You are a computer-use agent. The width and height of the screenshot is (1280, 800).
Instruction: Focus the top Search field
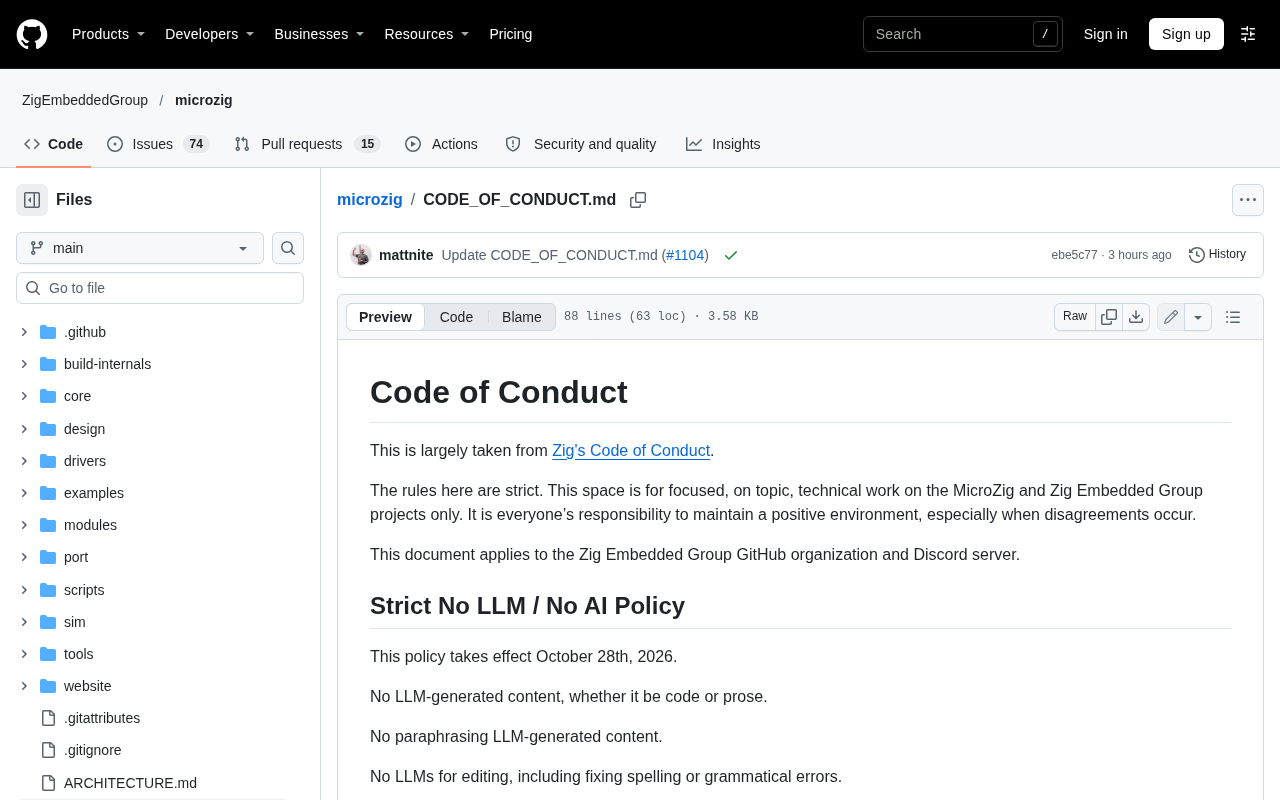click(x=963, y=34)
